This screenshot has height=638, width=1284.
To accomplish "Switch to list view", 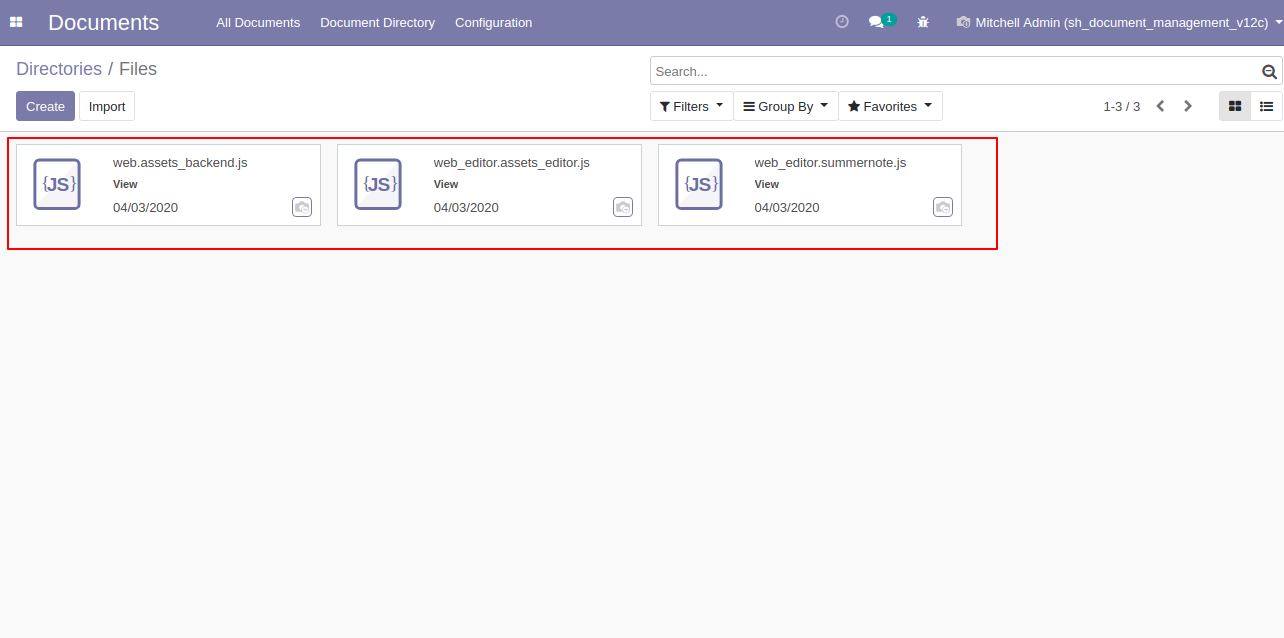I will 1266,106.
